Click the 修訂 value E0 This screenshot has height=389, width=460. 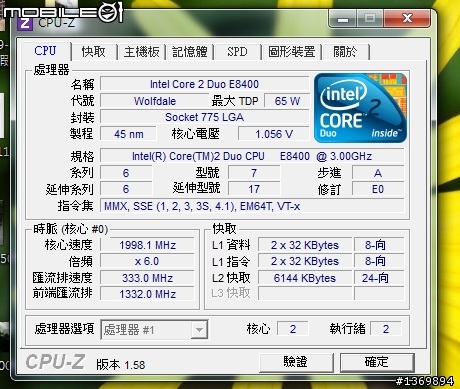click(378, 189)
